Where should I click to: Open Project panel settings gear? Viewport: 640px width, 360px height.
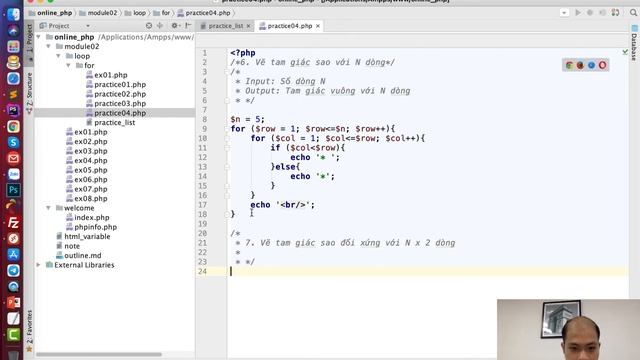click(175, 26)
